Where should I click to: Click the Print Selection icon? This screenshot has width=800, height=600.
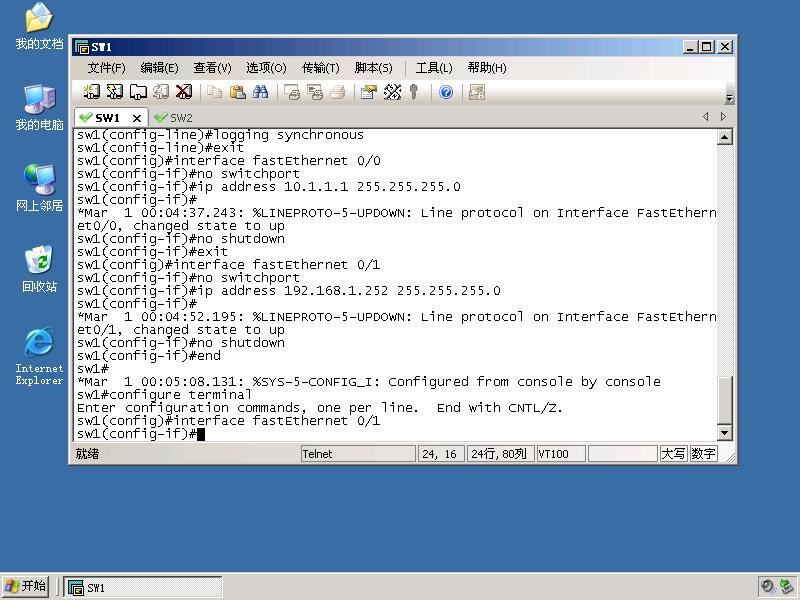coord(315,92)
